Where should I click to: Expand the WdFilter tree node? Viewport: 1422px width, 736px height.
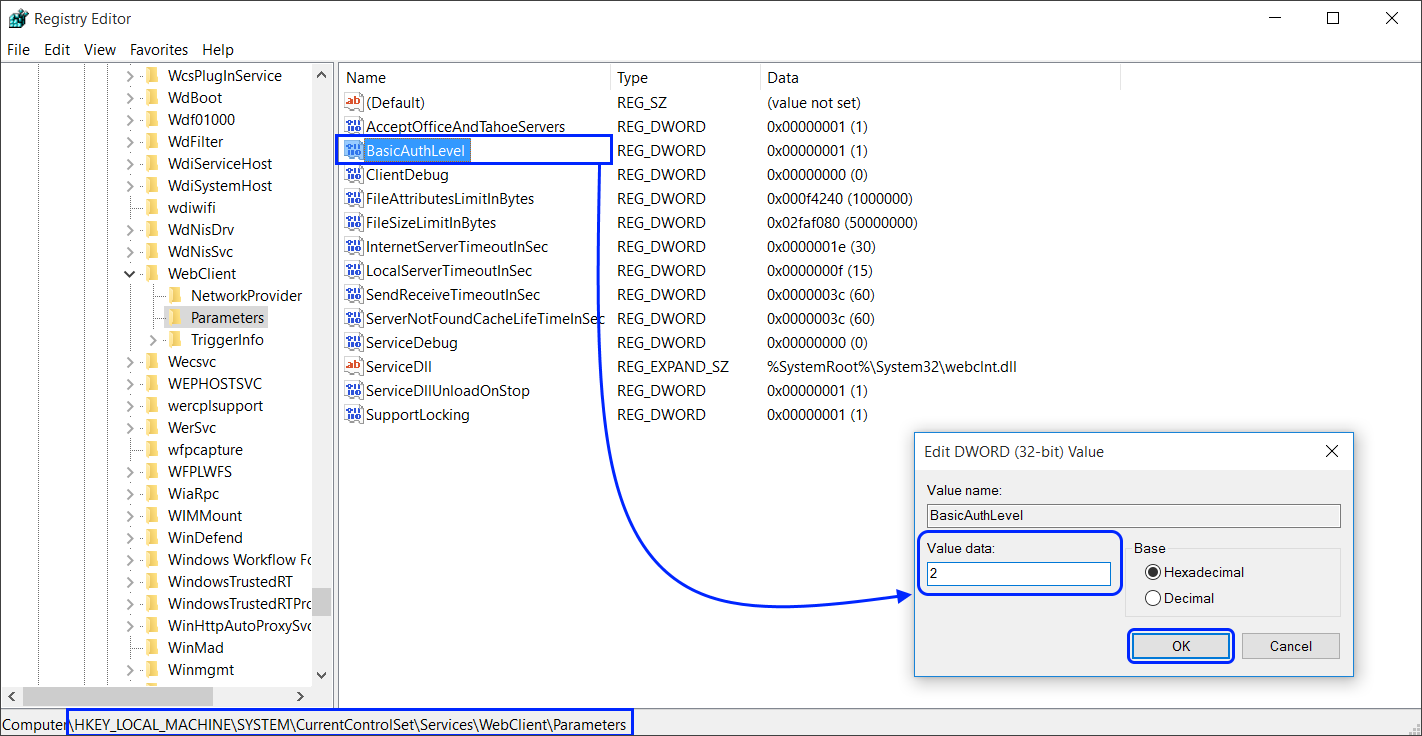[130, 142]
